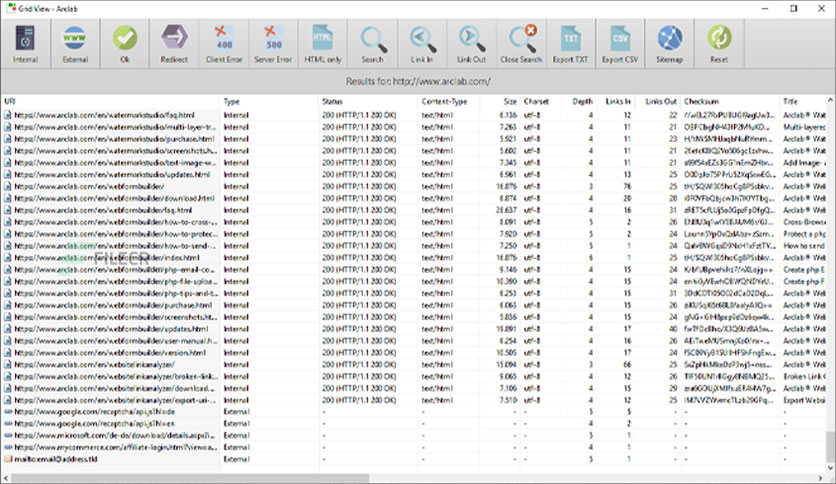Show Link Out results
The width and height of the screenshot is (836, 484).
[471, 44]
